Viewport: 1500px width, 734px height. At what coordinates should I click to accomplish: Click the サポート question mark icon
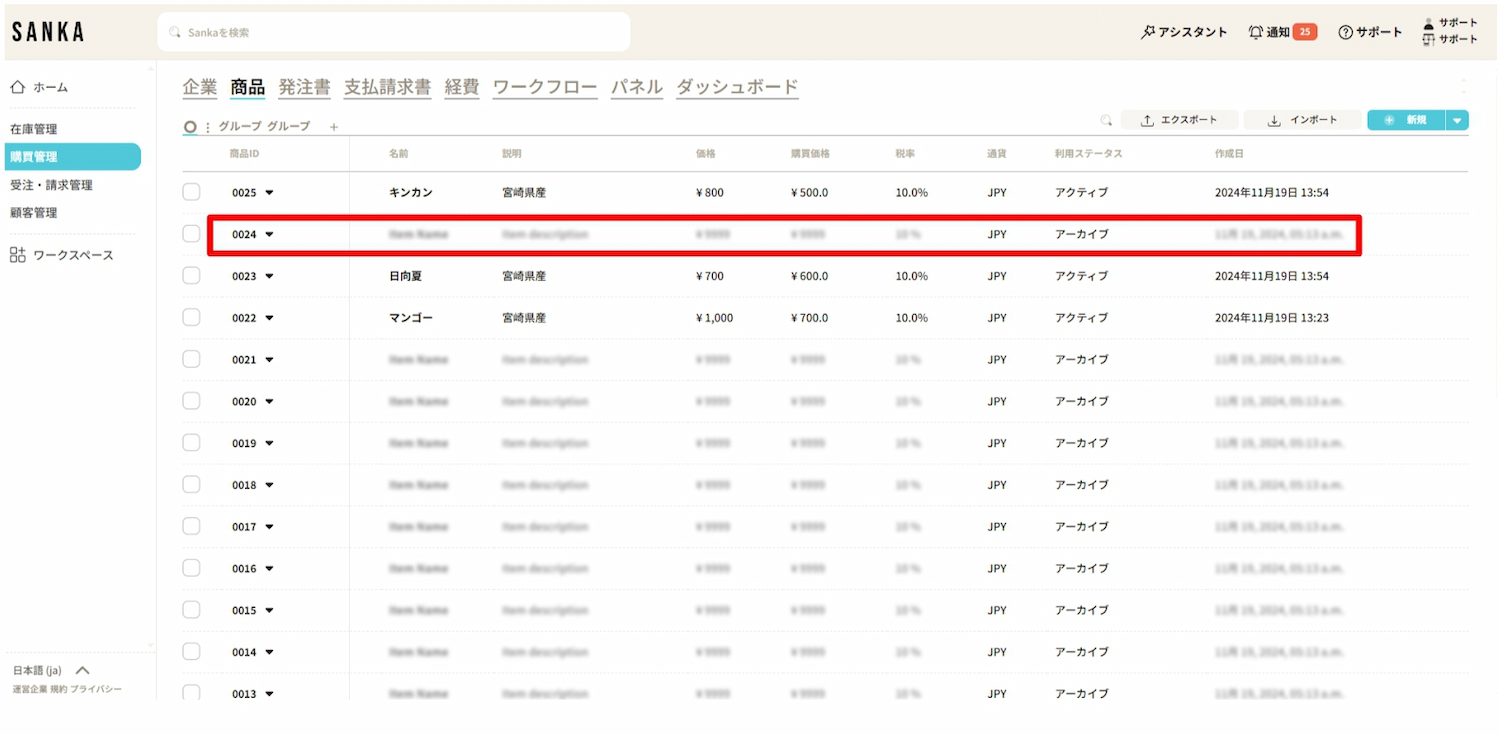[x=1346, y=32]
